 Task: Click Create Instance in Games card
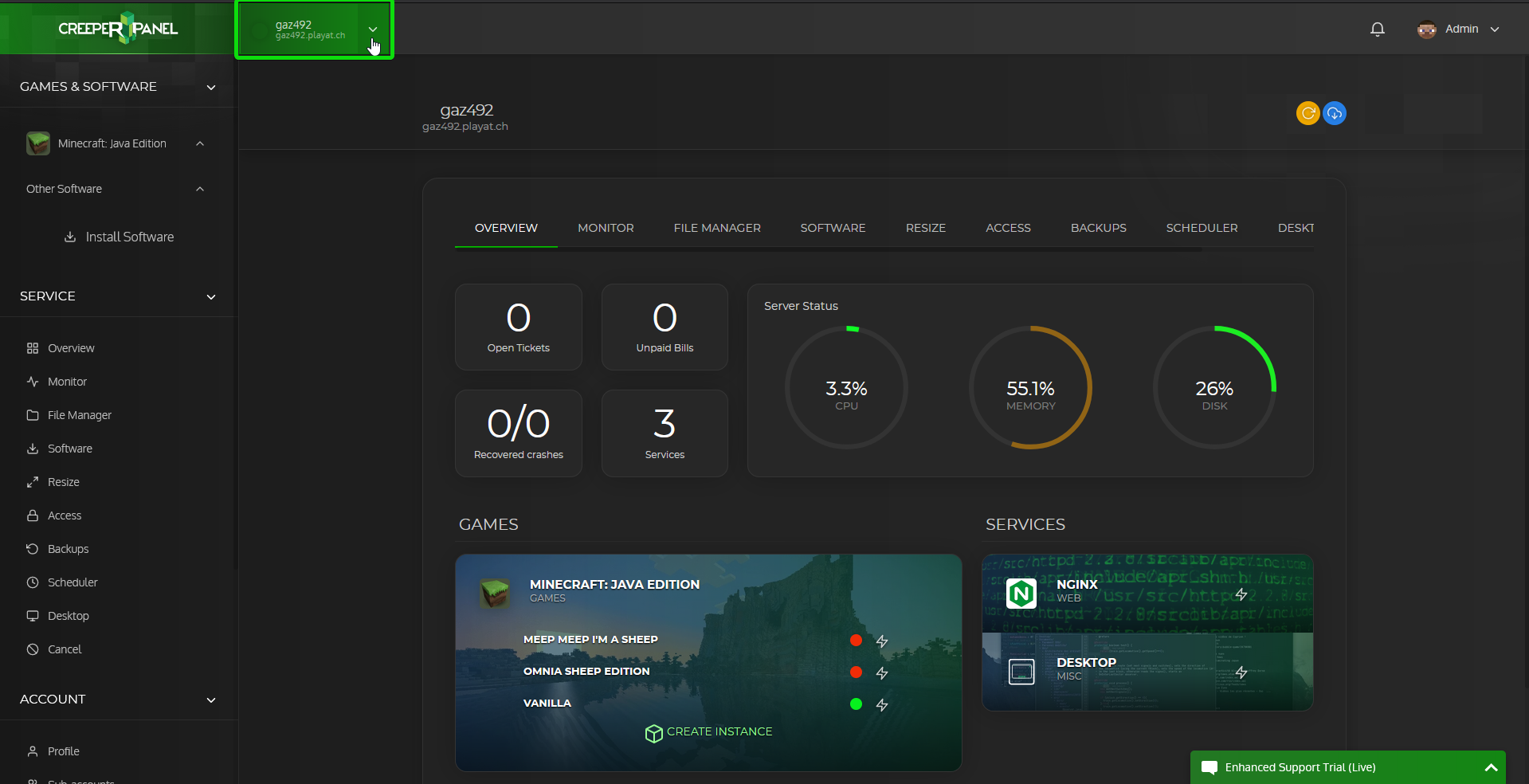708,732
